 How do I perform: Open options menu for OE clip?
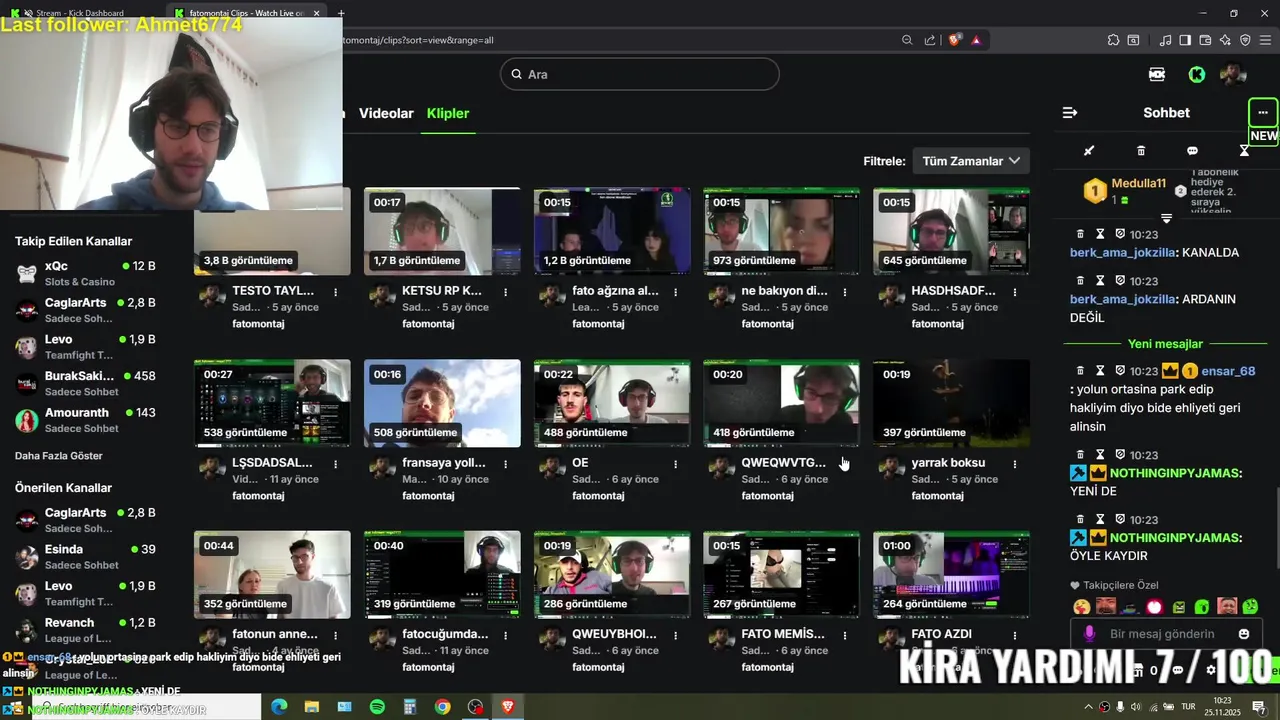[675, 464]
